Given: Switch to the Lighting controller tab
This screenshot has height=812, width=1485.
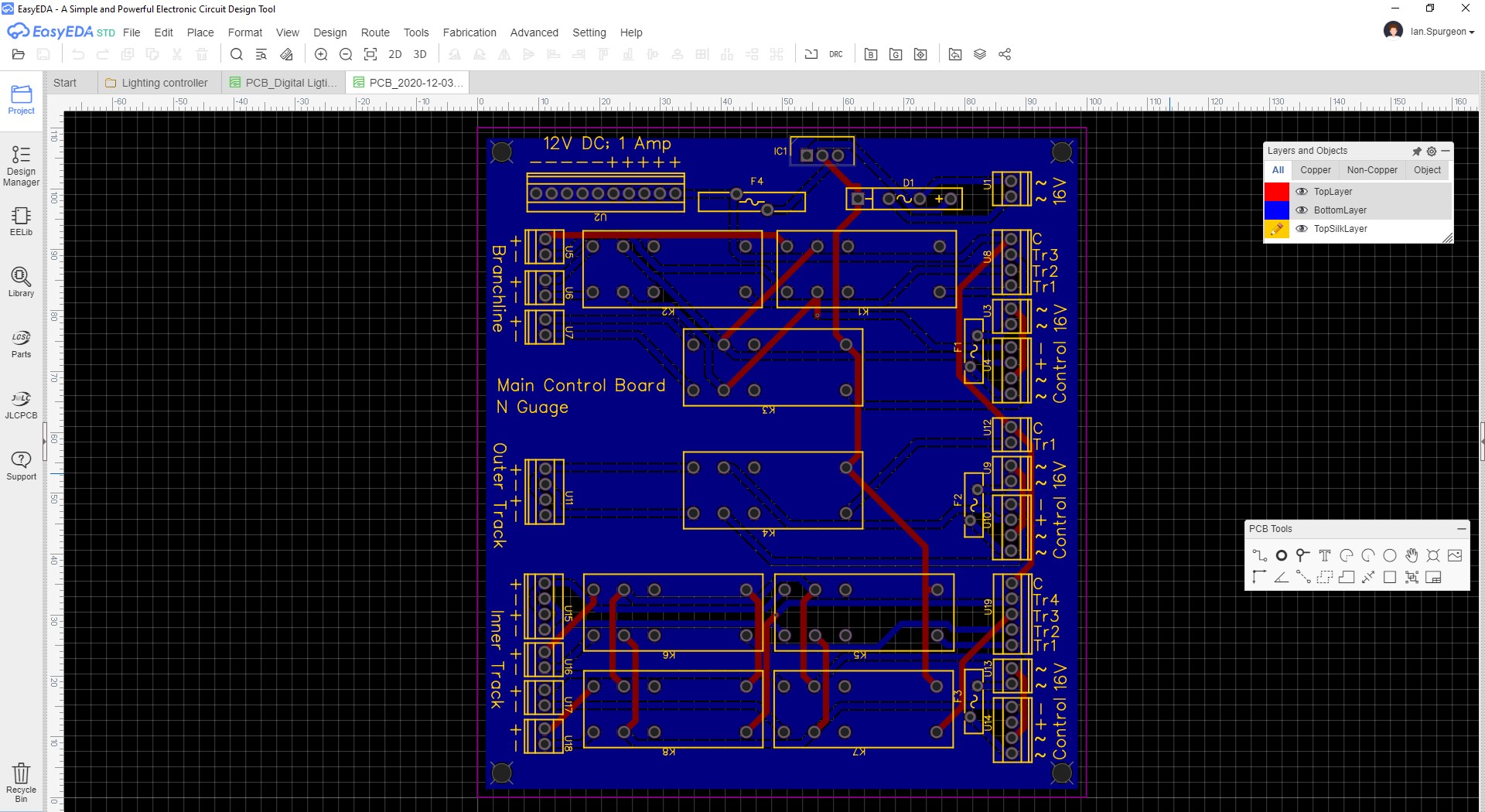Looking at the screenshot, I should click(163, 83).
